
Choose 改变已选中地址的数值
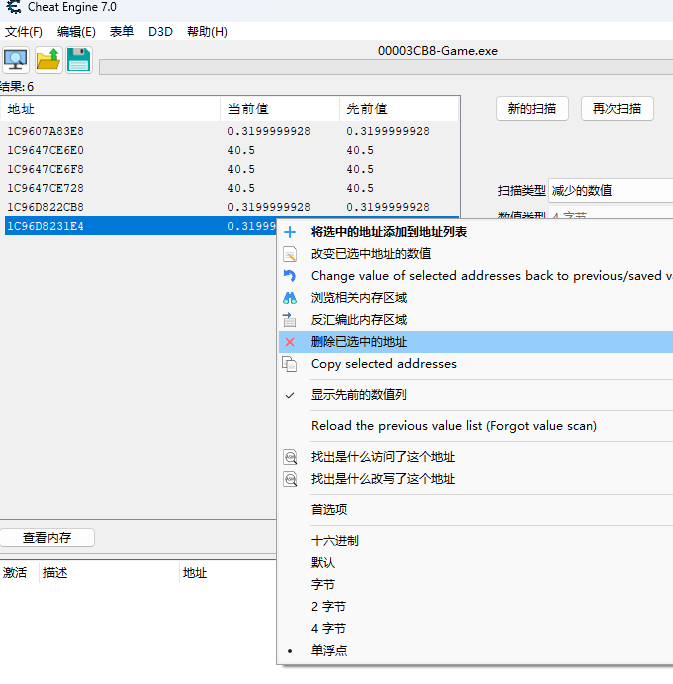(x=475, y=254)
